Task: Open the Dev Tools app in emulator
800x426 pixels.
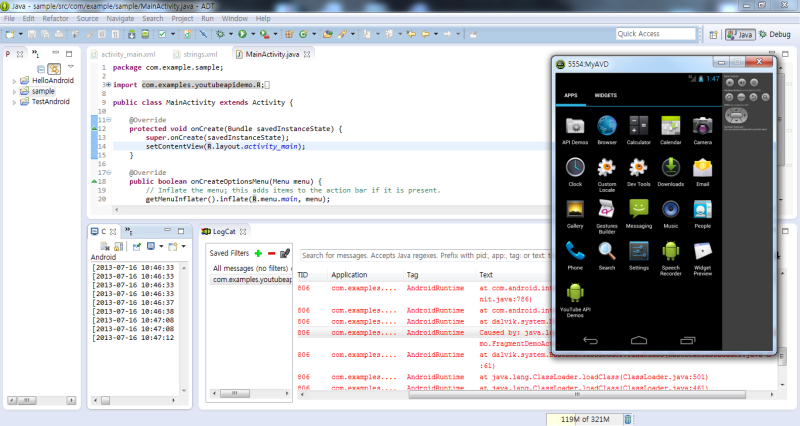Action: (x=639, y=172)
